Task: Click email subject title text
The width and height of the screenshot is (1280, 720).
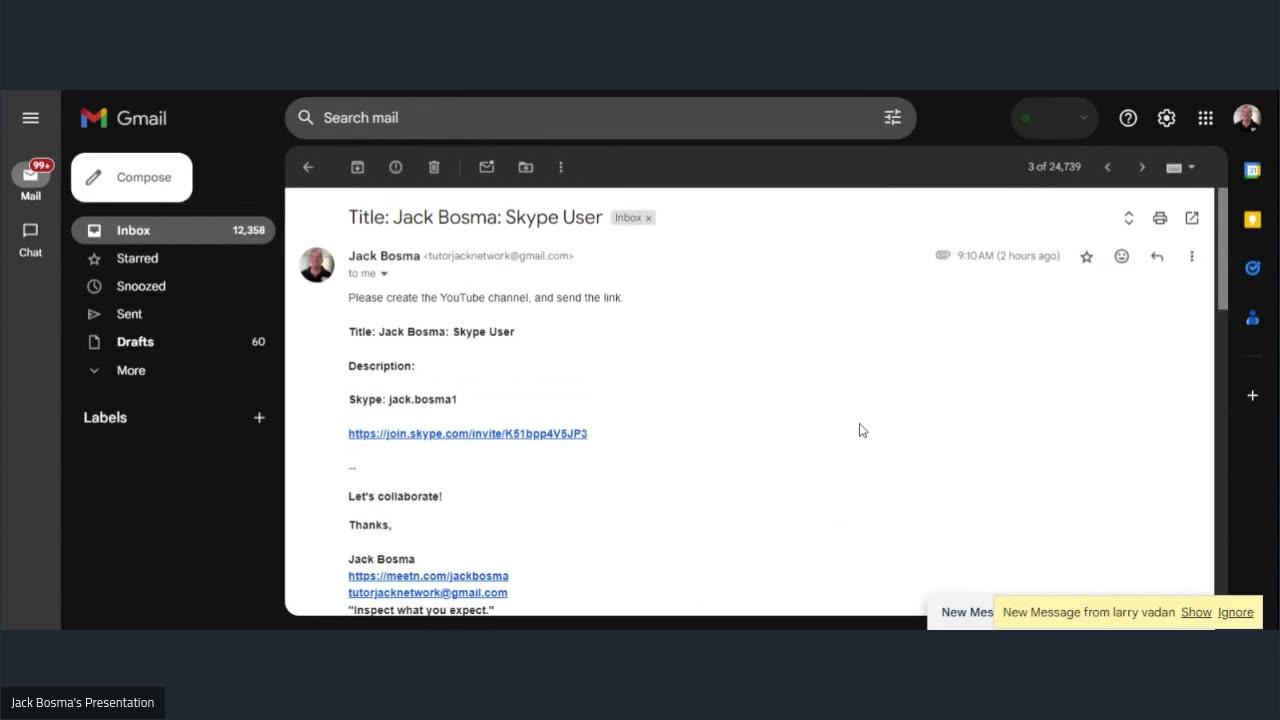Action: coord(475,218)
